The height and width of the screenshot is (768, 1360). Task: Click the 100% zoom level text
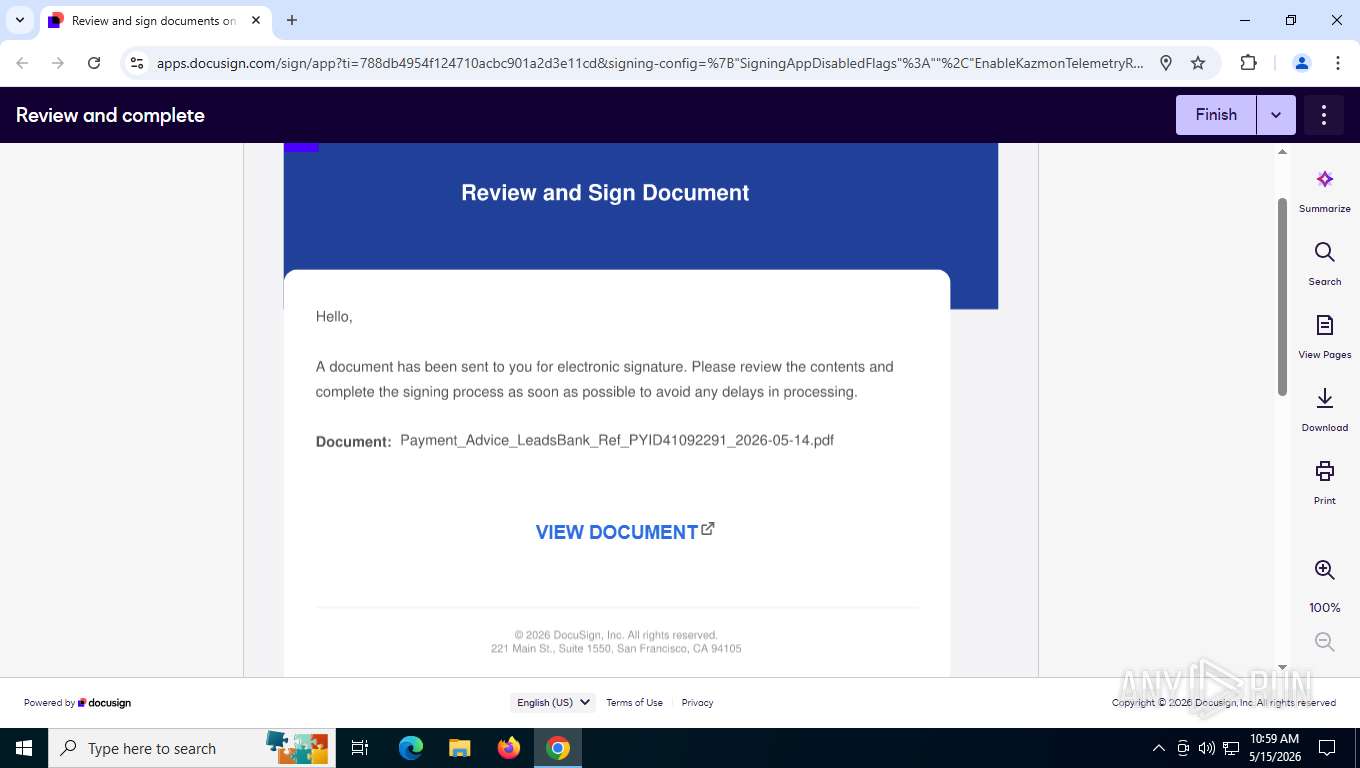coord(1325,607)
